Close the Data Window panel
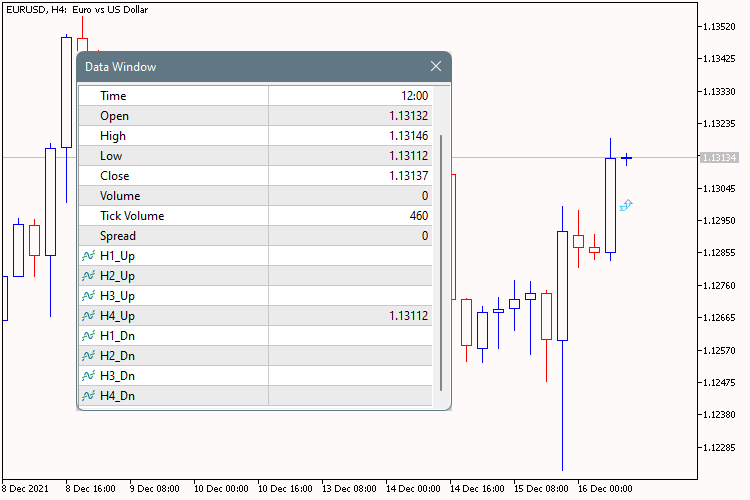 (x=435, y=66)
